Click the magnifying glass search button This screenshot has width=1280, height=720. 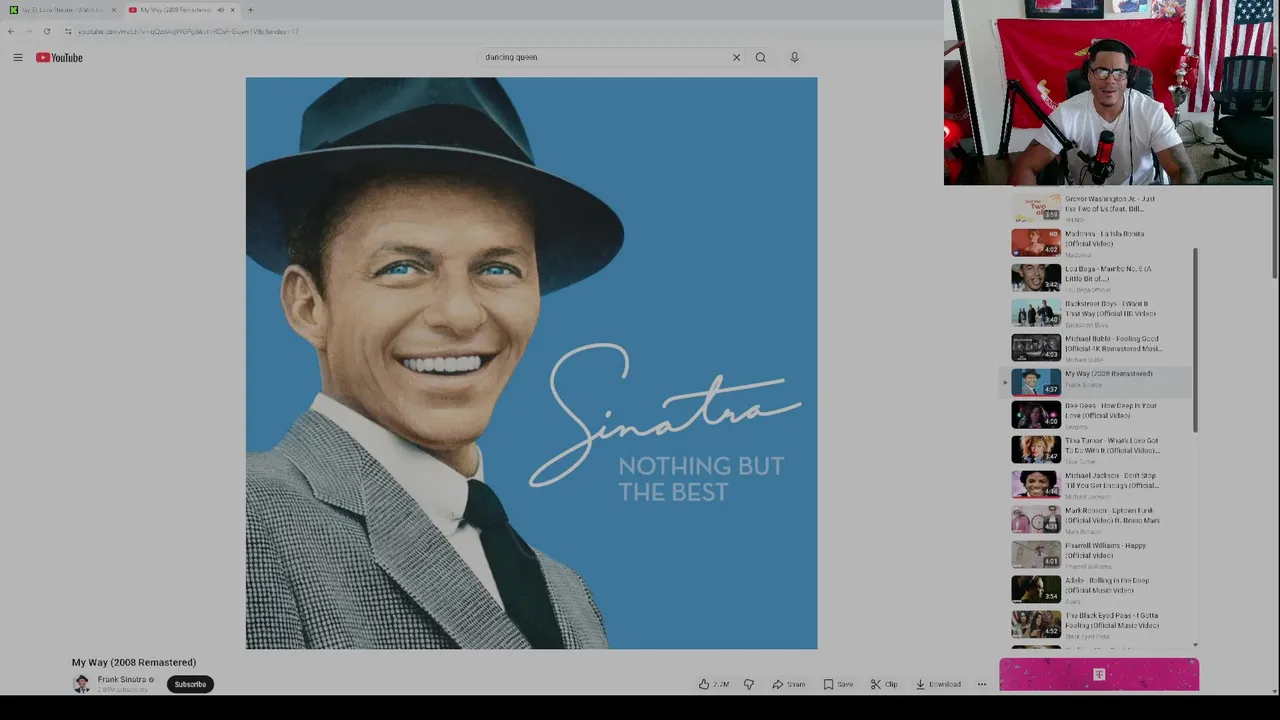(x=761, y=57)
